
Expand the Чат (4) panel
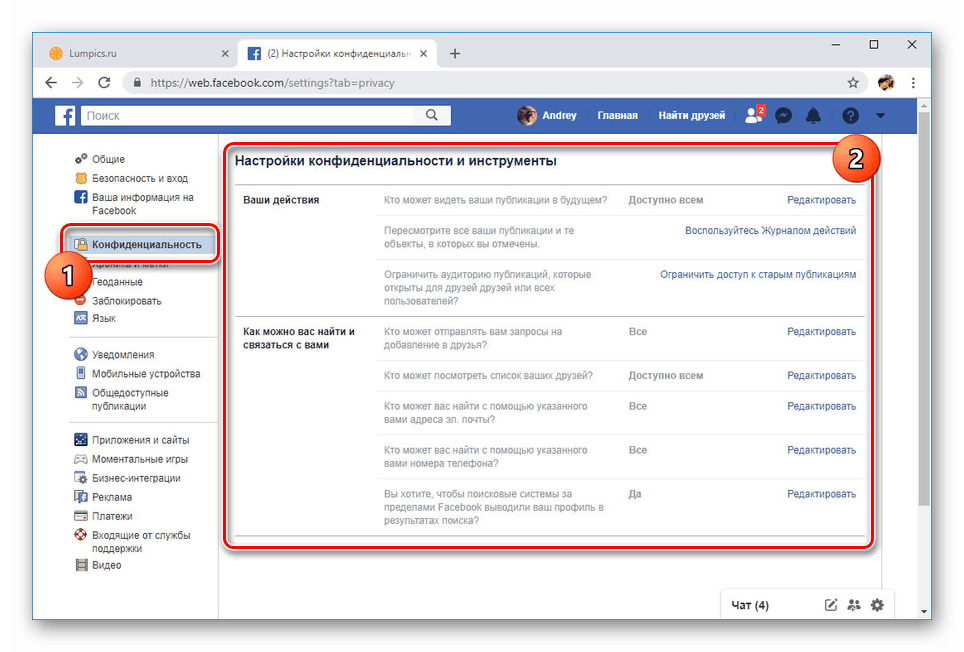pyautogui.click(x=752, y=605)
